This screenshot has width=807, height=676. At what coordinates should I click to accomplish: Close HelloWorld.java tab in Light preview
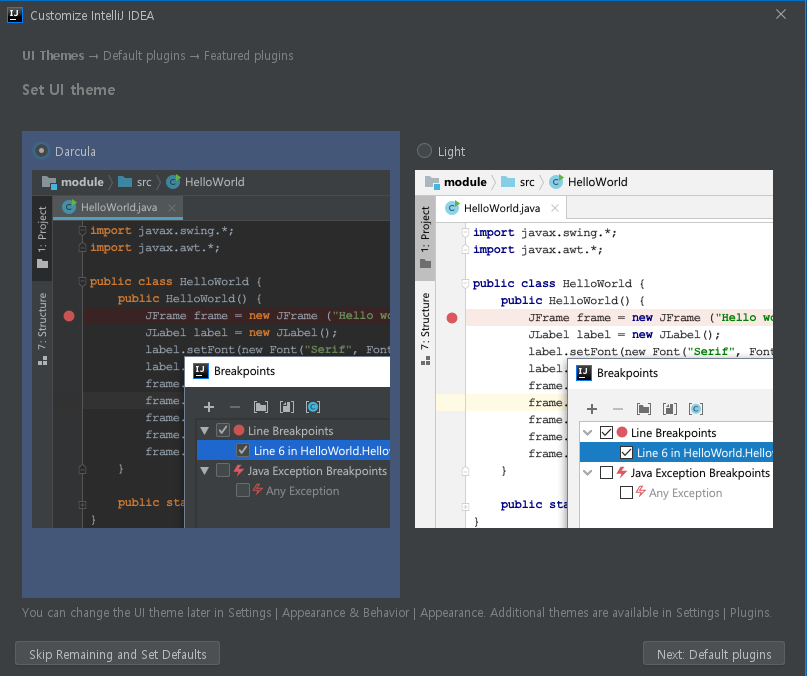point(555,208)
